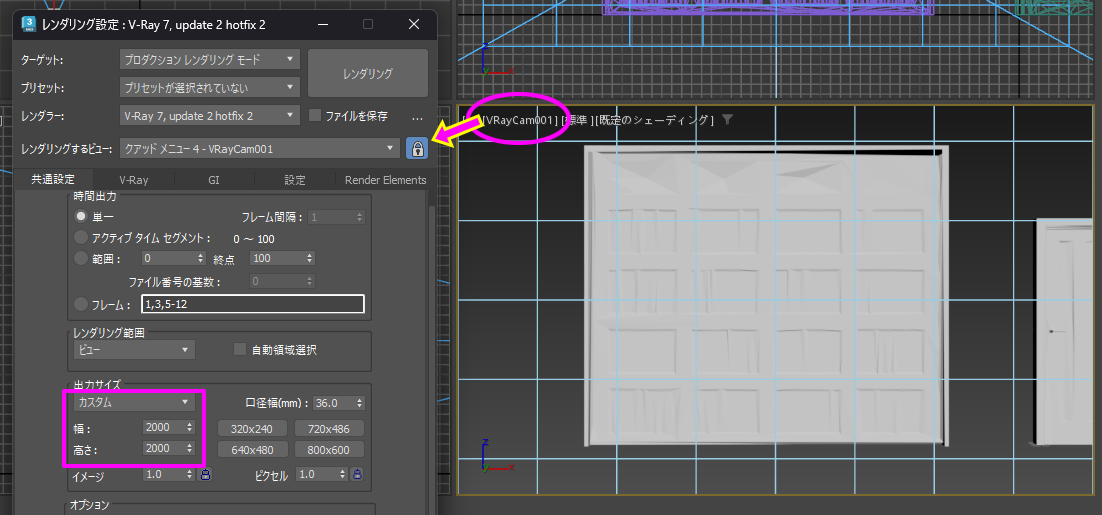1102x515 pixels.
Task: Select the アクティブ タイム セグメント radio option
Action: (82, 238)
